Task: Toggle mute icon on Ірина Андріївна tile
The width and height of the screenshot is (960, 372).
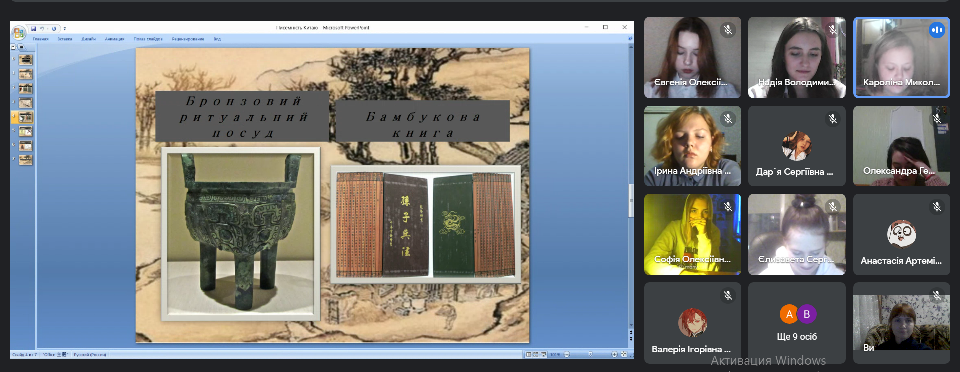Action: (x=727, y=119)
